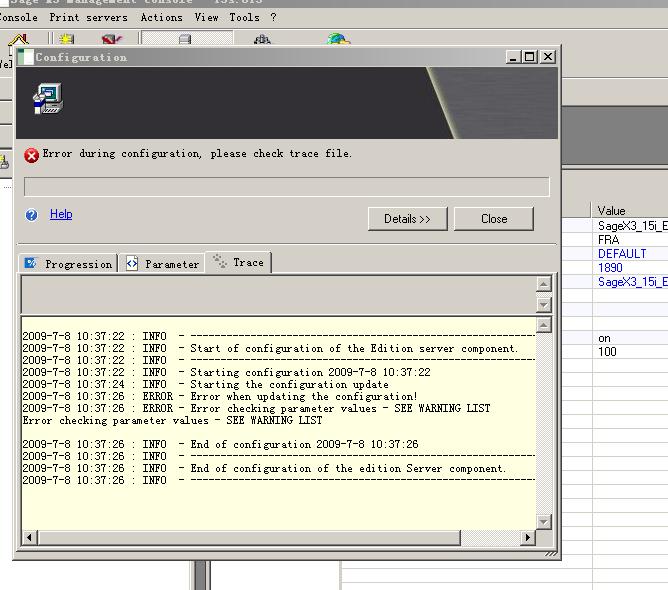Click the Parameter tab's code icon
This screenshot has height=590, width=668.
[132, 263]
